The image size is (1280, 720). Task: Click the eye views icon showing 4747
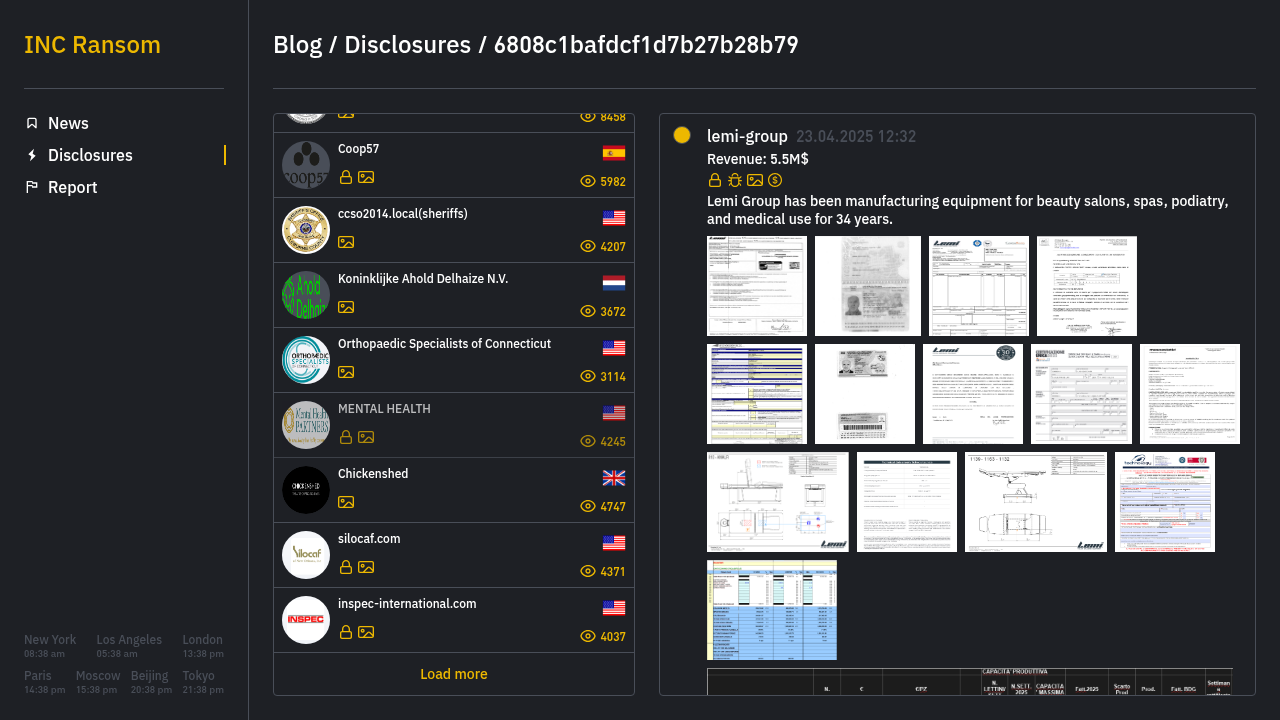click(588, 507)
